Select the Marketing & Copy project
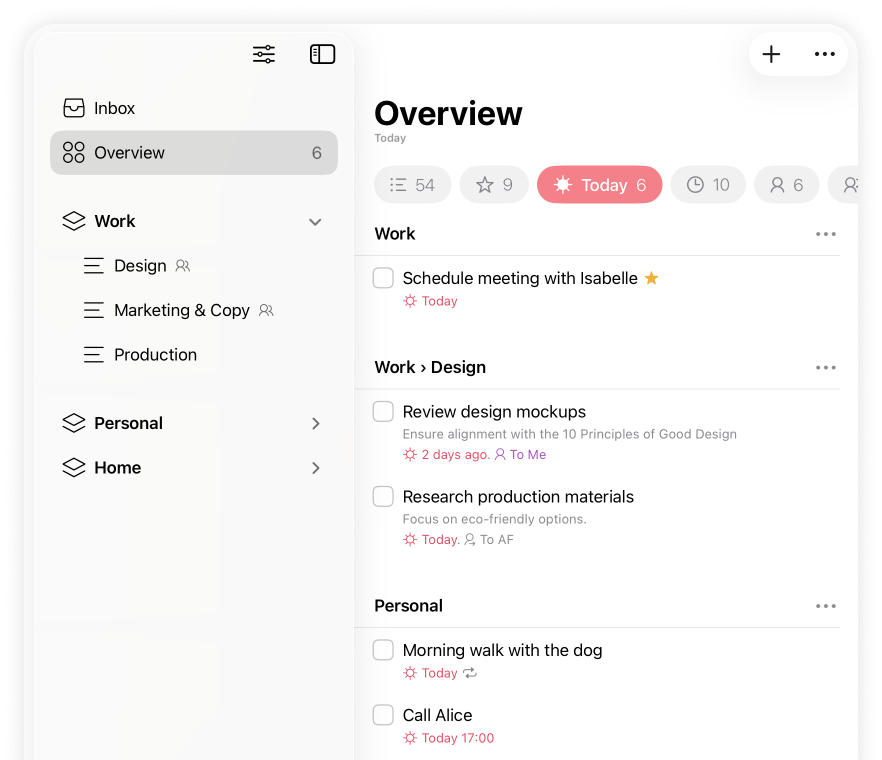The height and width of the screenshot is (760, 882). click(x=182, y=310)
